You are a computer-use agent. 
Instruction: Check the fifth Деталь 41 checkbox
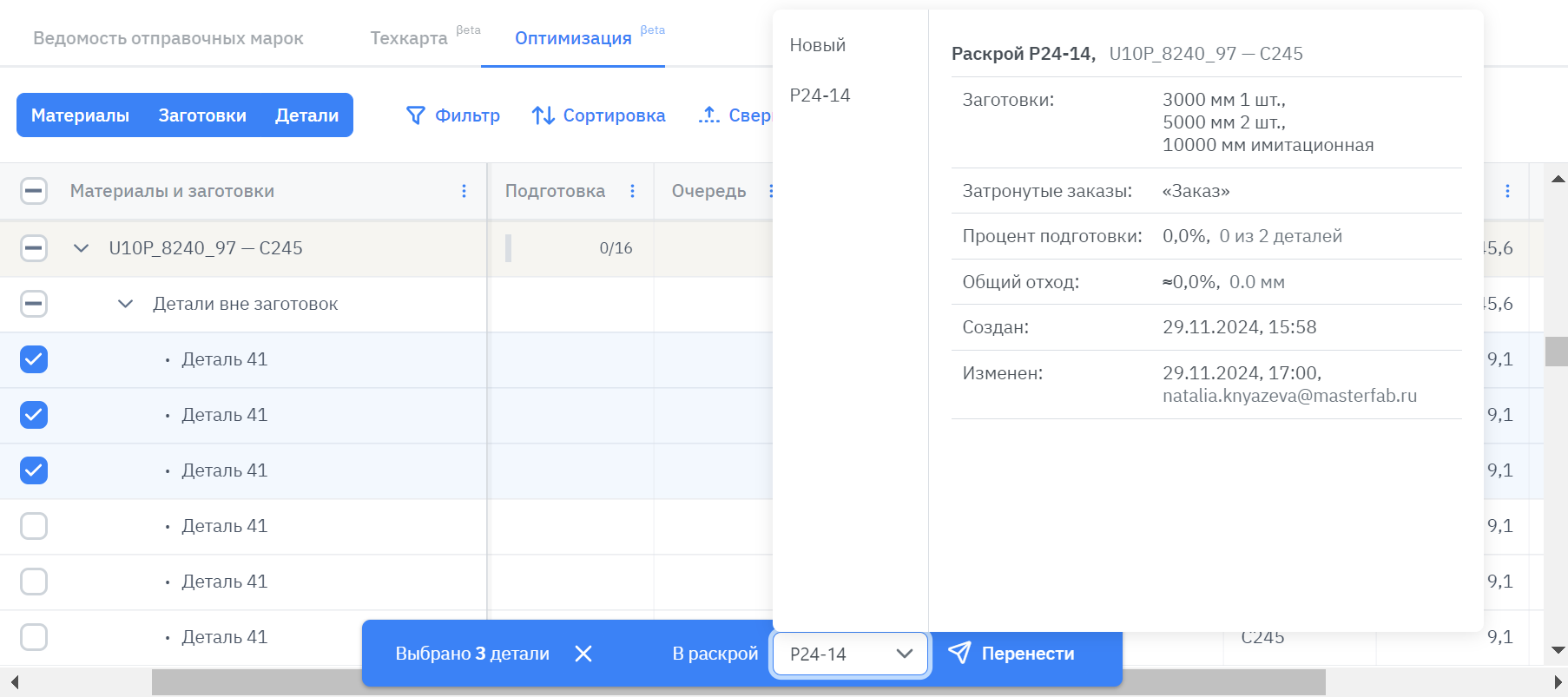point(34,582)
